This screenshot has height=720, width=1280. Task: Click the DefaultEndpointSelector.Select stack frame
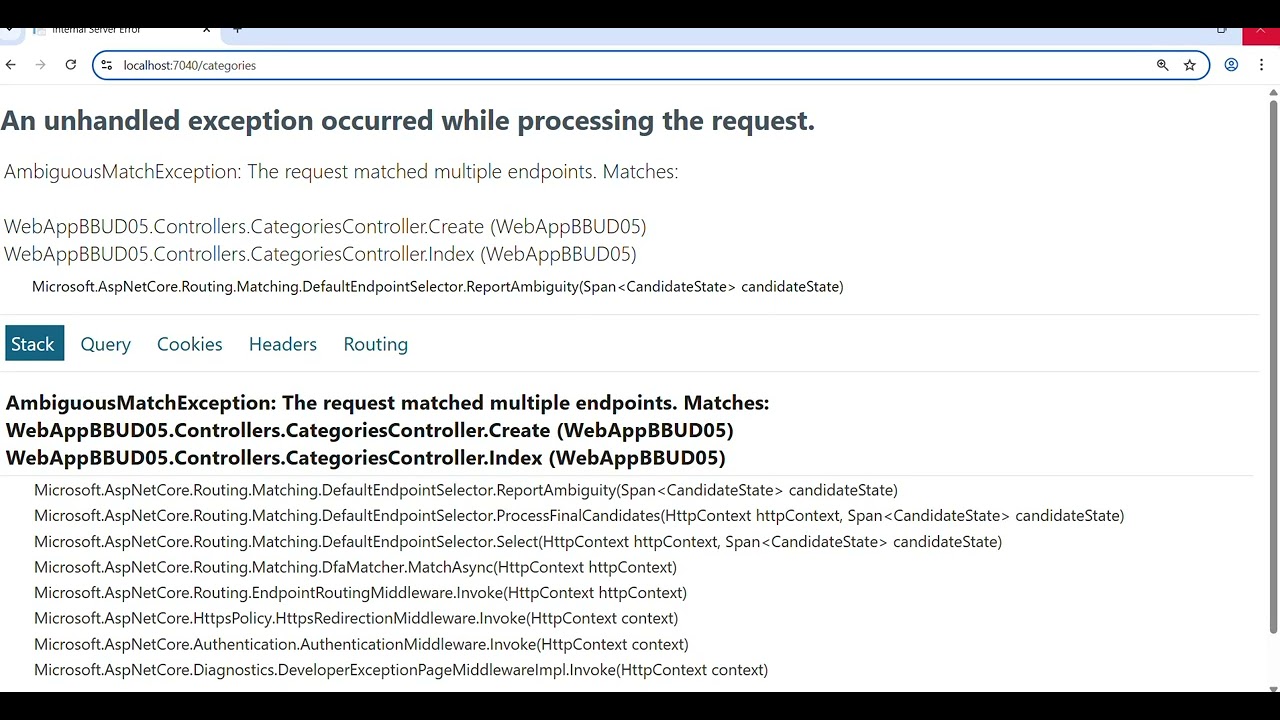(518, 542)
